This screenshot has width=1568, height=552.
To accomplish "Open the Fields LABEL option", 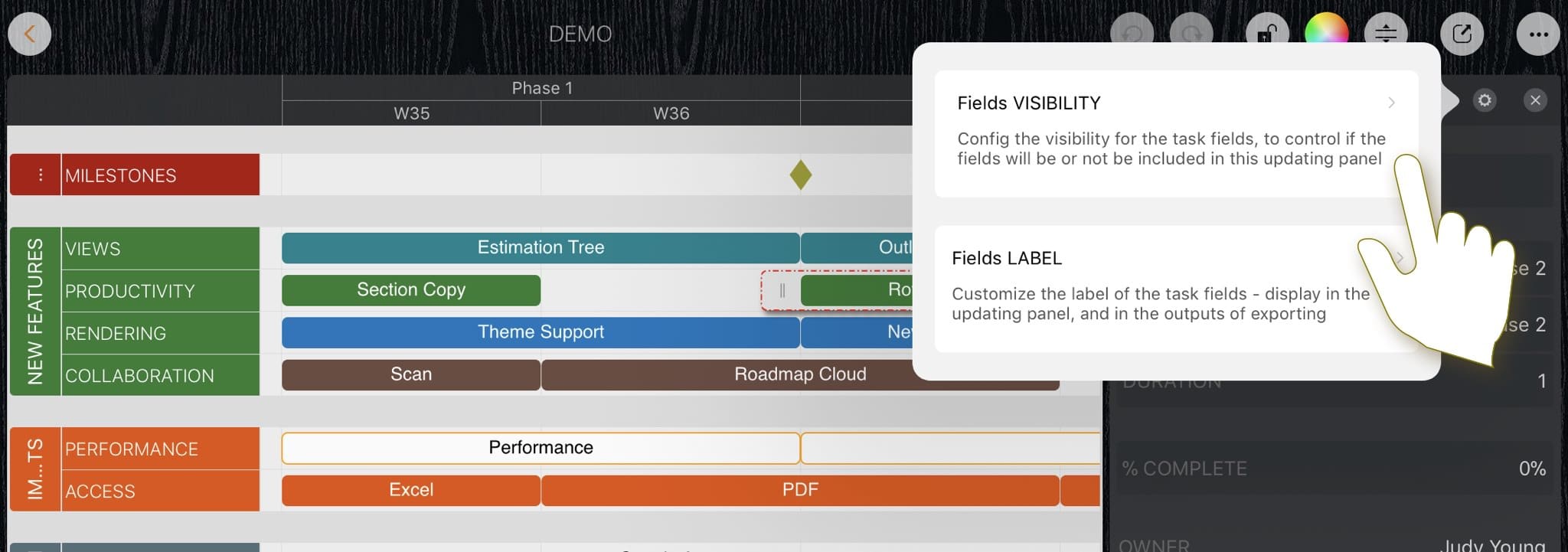I will tap(1148, 286).
